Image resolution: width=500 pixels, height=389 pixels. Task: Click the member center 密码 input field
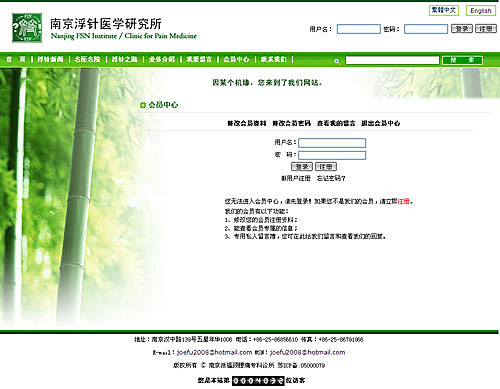[x=332, y=155]
